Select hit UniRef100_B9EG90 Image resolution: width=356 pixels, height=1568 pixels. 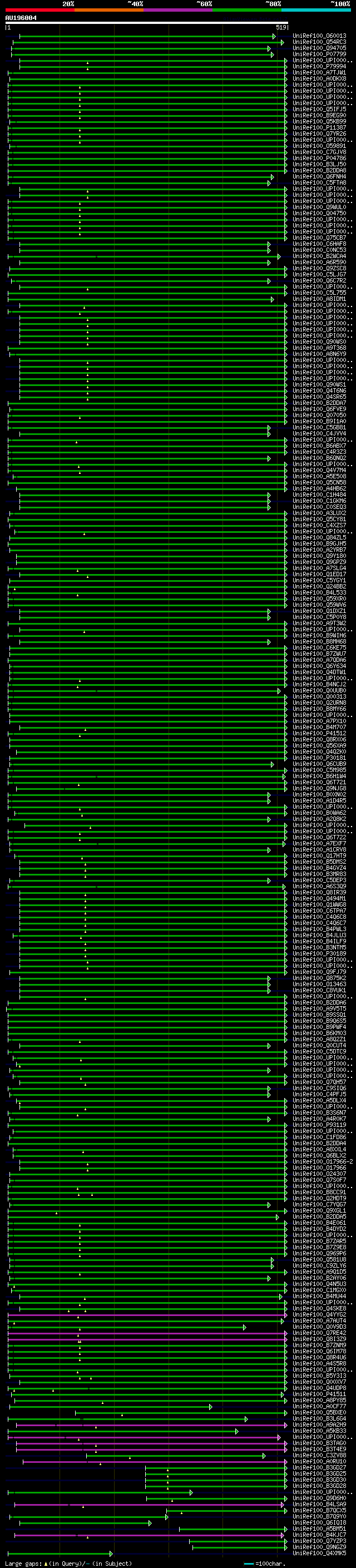pyautogui.click(x=319, y=116)
